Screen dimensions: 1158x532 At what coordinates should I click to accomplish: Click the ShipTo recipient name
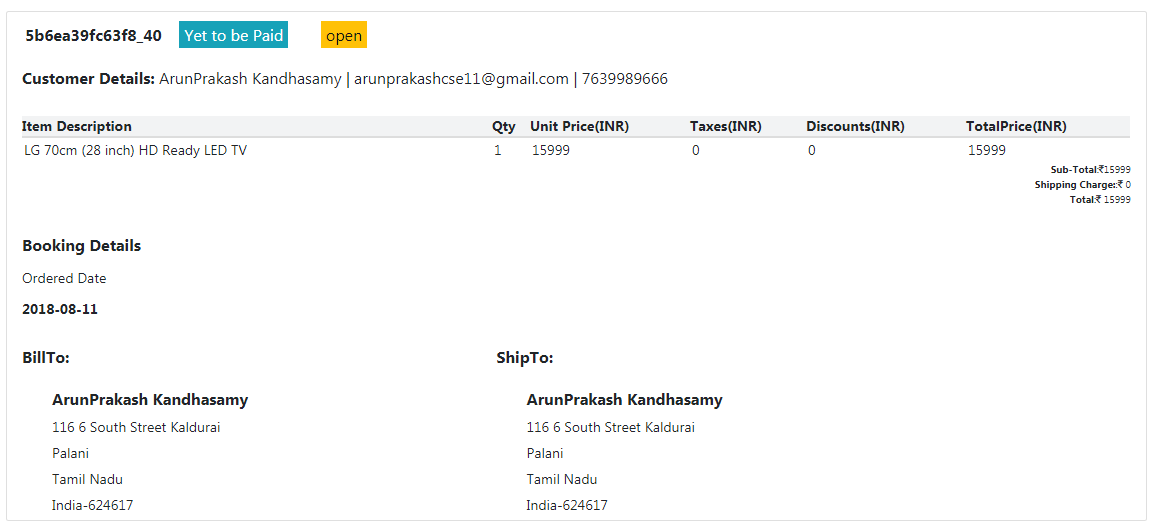click(x=624, y=400)
